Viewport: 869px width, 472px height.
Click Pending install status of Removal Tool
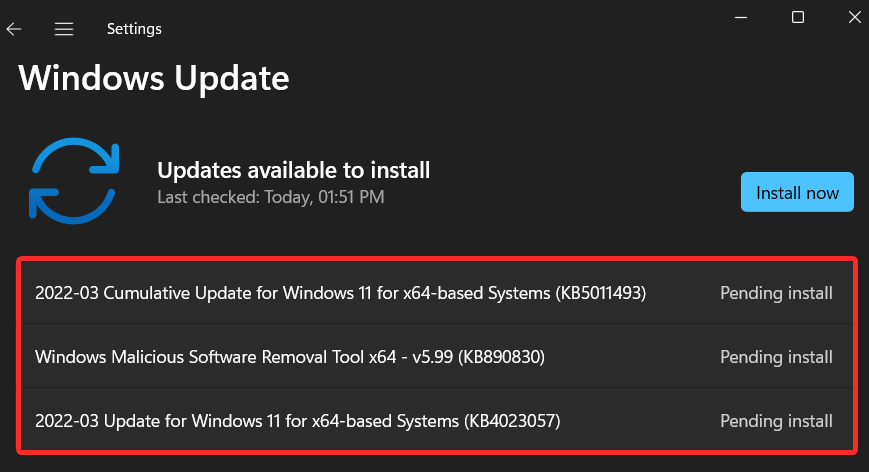[x=776, y=357]
